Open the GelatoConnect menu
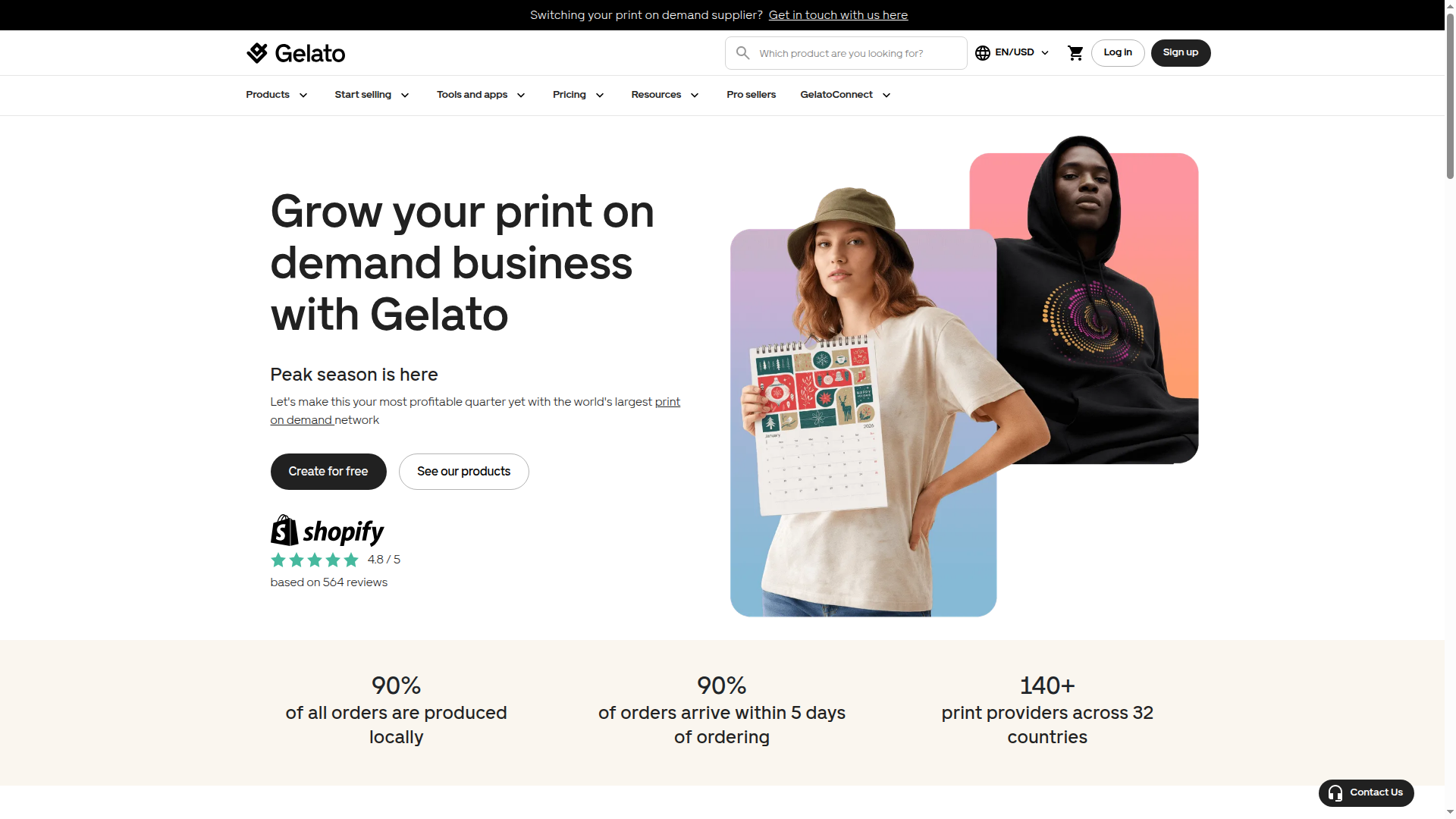The image size is (1456, 819). 846,95
